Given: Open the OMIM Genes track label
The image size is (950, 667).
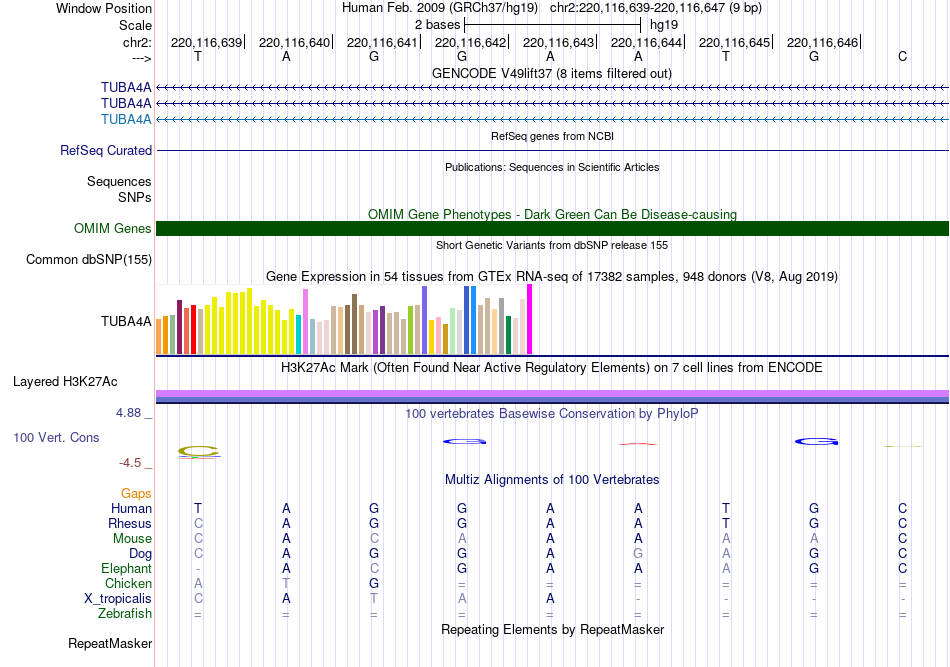Looking at the screenshot, I should click(x=113, y=228).
